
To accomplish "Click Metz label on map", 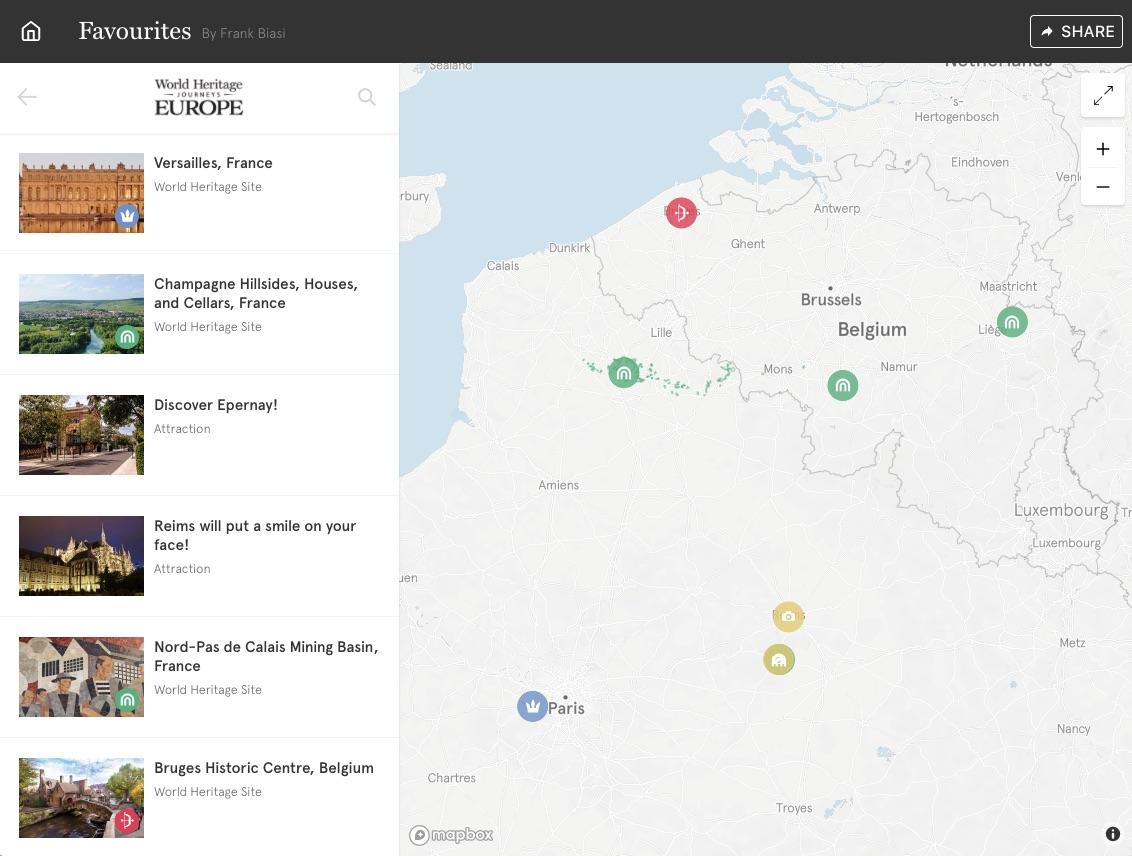I will click(x=1072, y=642).
